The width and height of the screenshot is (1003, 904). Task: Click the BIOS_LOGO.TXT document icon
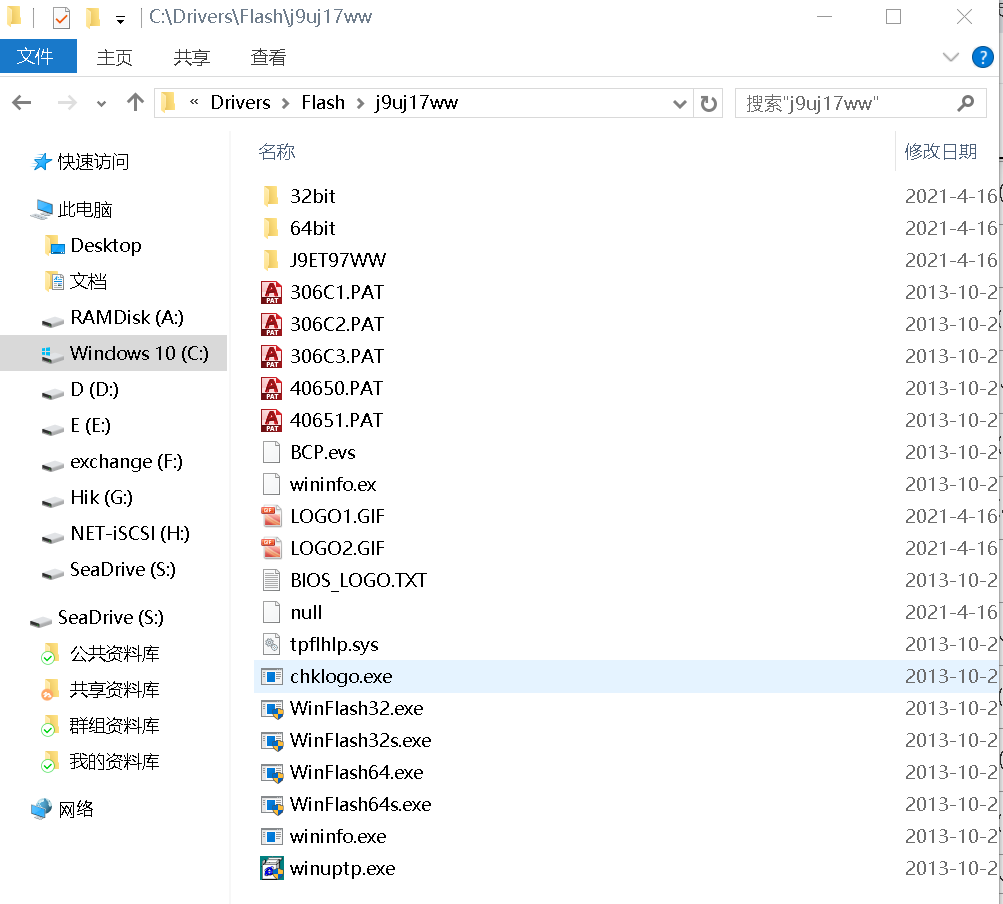click(x=271, y=580)
